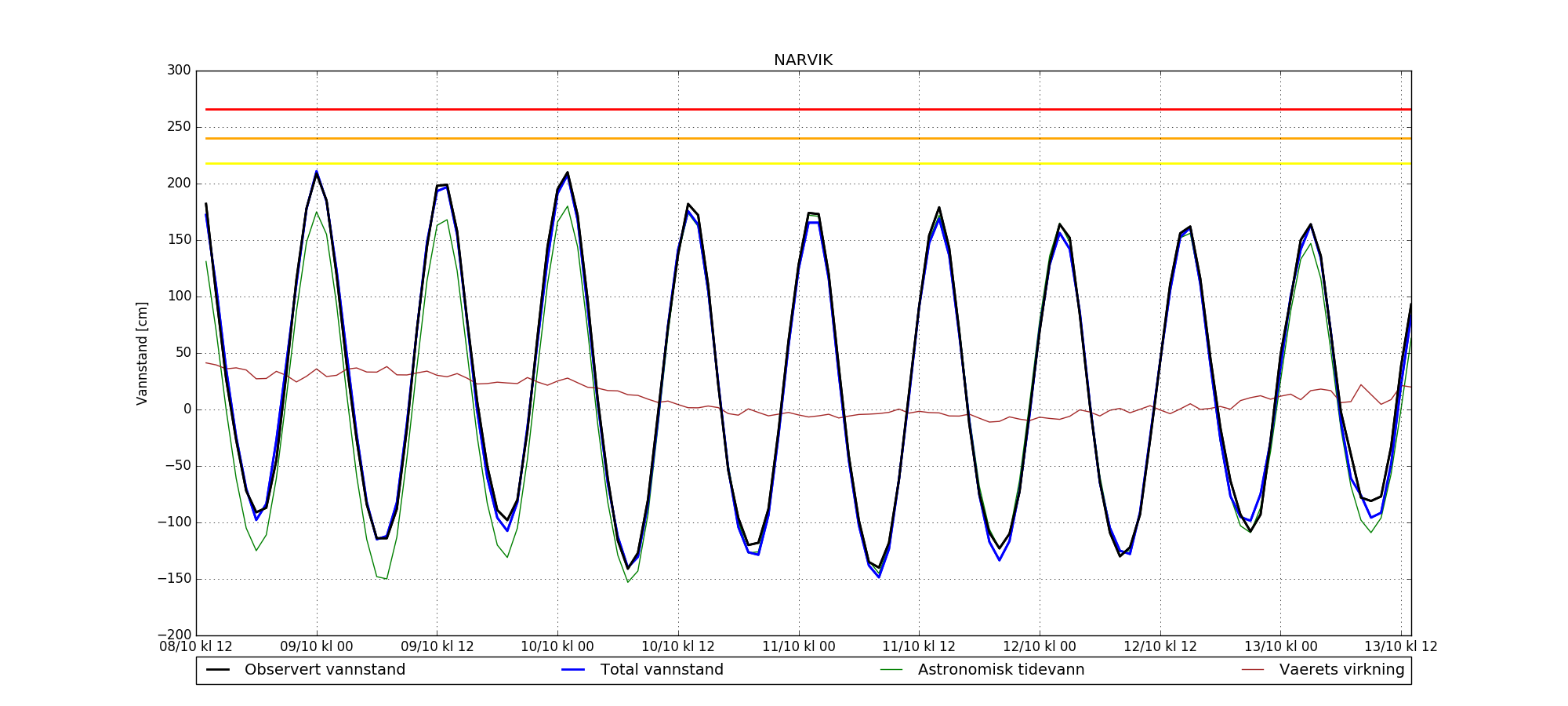Select the 08/10 kl 12 x-axis tick label
Image resolution: width=1568 pixels, height=706 pixels.
click(x=196, y=647)
